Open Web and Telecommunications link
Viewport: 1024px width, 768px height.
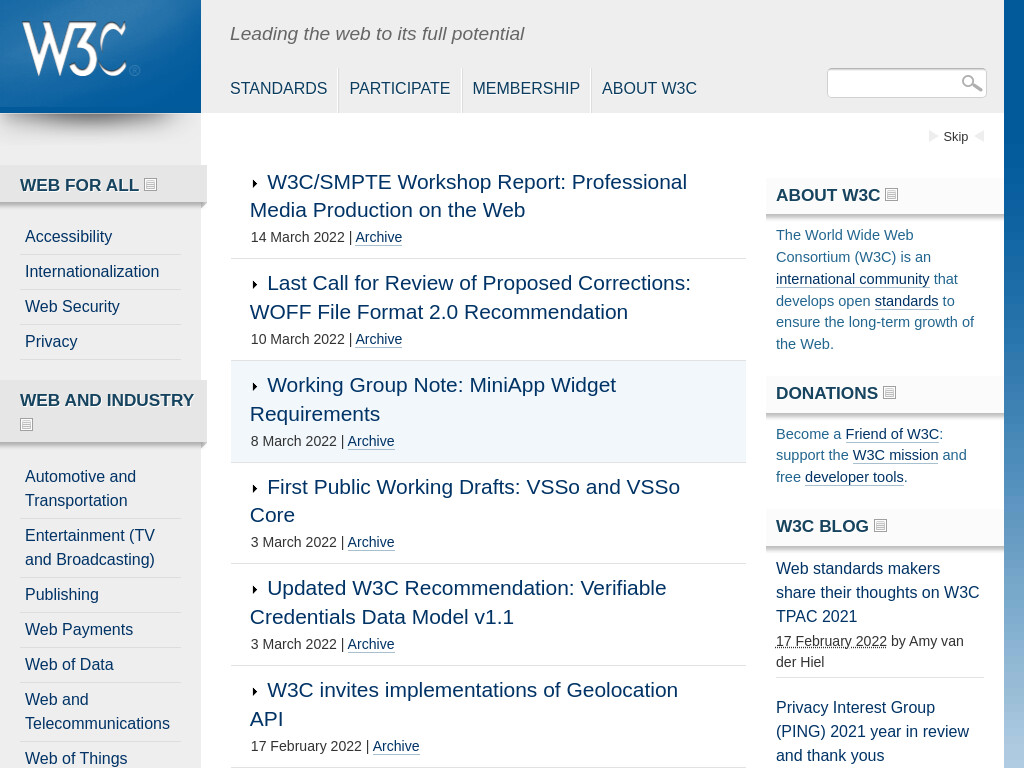click(97, 711)
